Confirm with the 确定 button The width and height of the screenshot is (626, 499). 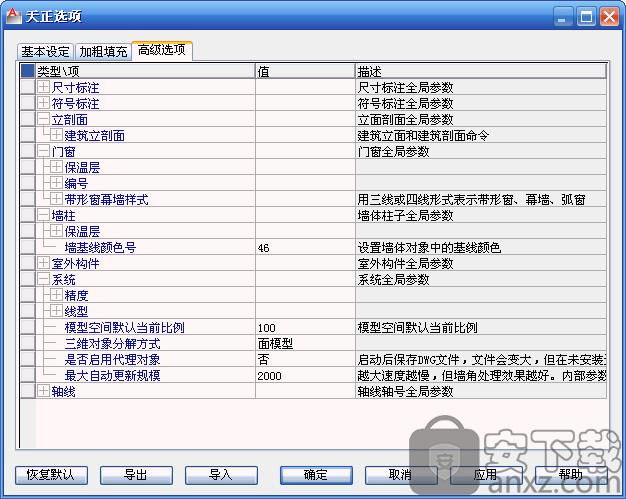click(x=316, y=475)
